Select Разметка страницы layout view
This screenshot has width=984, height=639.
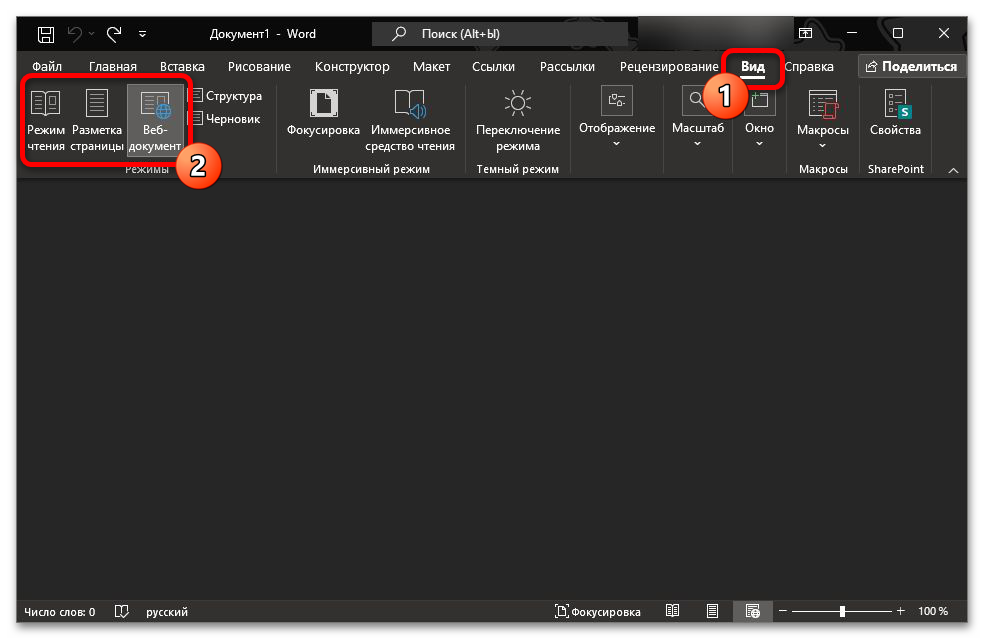(x=96, y=120)
